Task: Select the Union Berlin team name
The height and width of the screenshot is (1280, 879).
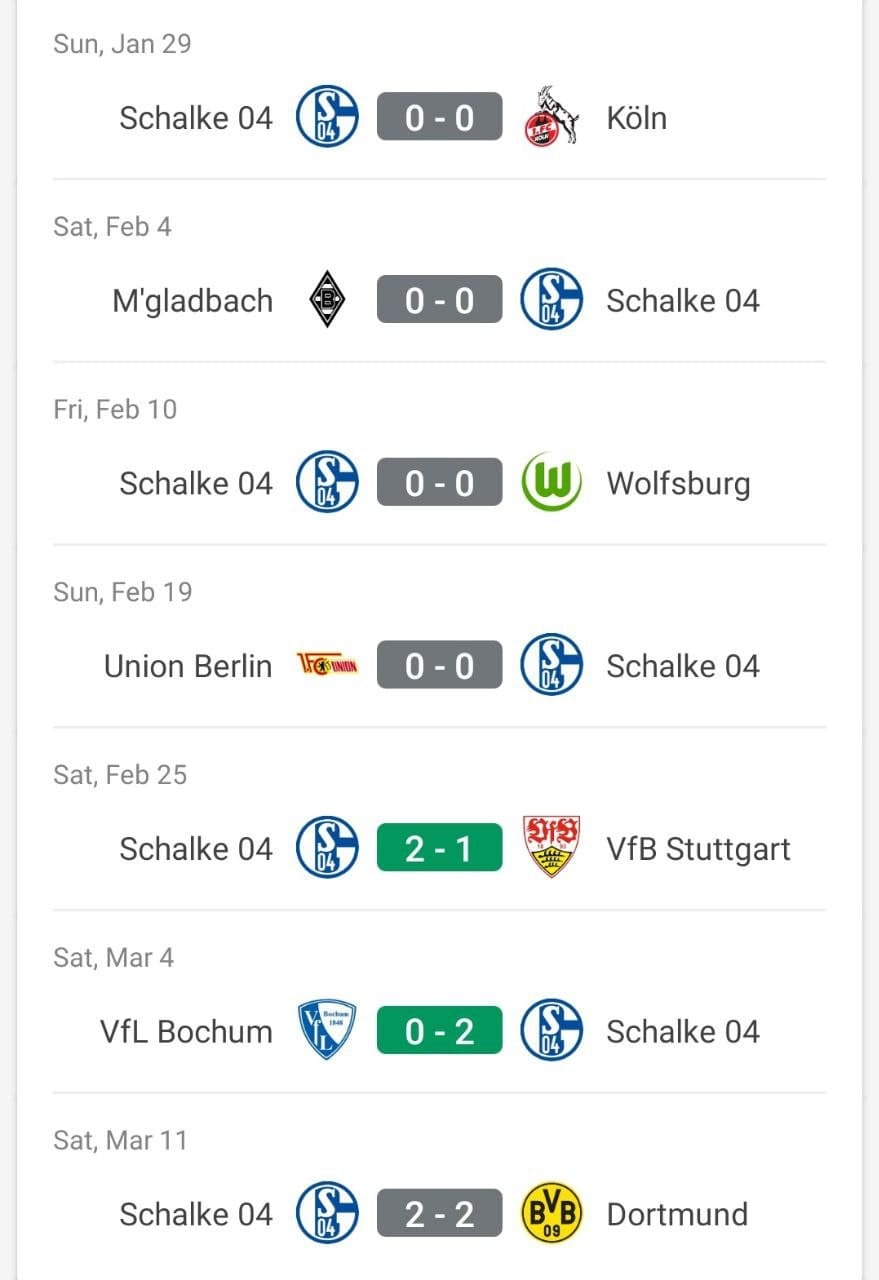Action: pyautogui.click(x=188, y=666)
